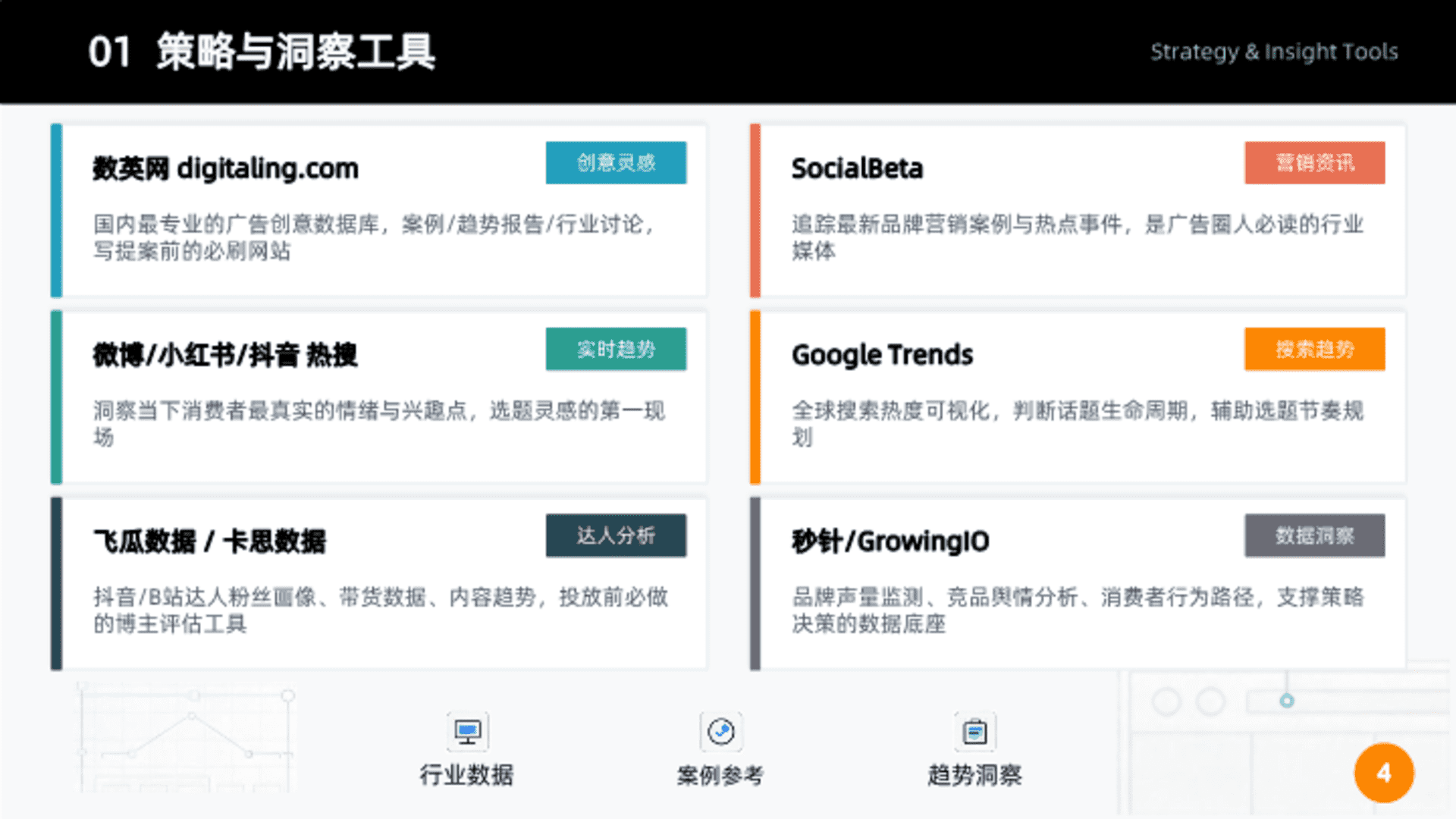Click the 秒针/GrowingIO heading
The height and width of the screenshot is (819, 1456).
890,541
